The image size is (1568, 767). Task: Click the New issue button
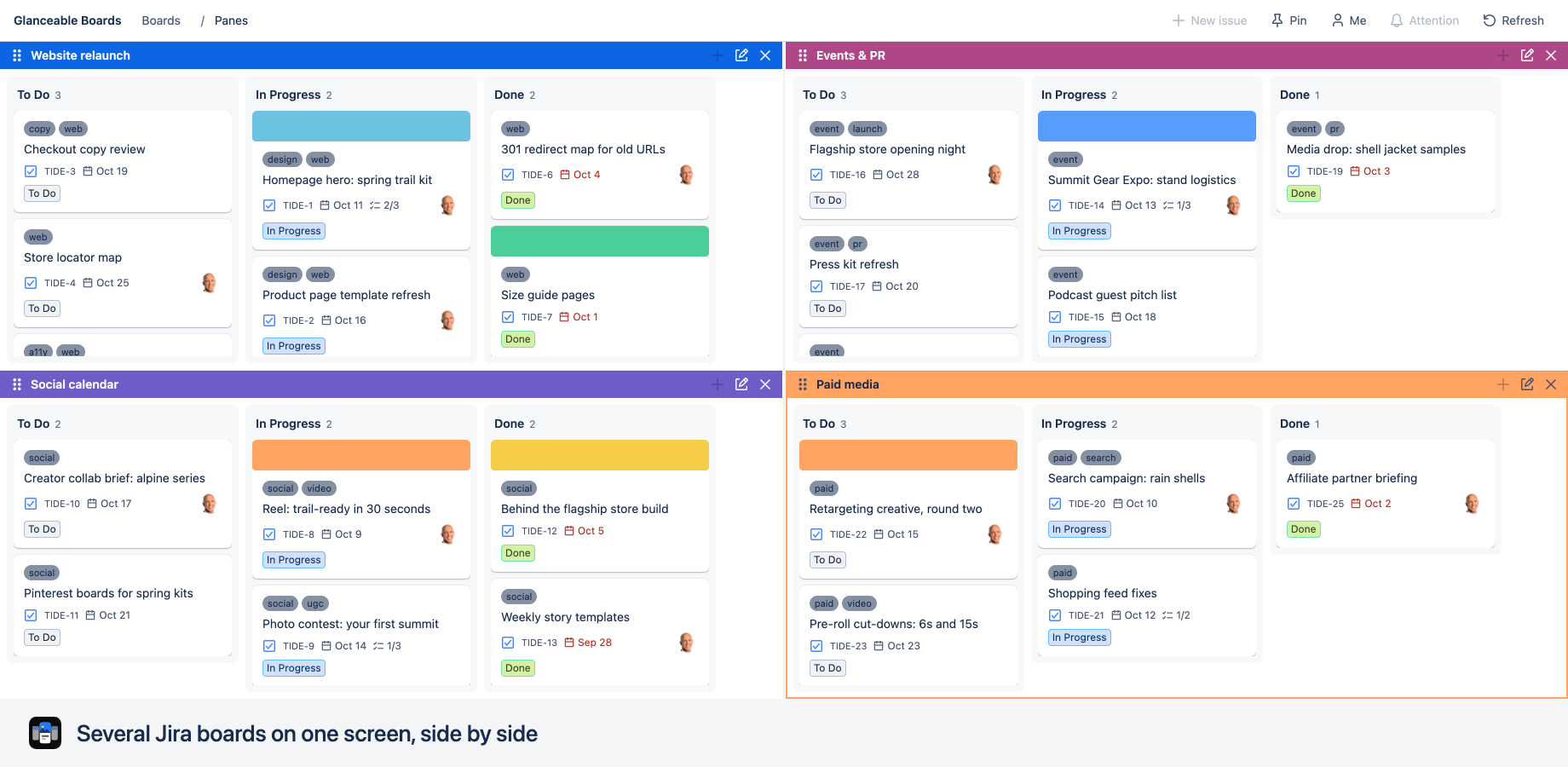[x=1209, y=20]
